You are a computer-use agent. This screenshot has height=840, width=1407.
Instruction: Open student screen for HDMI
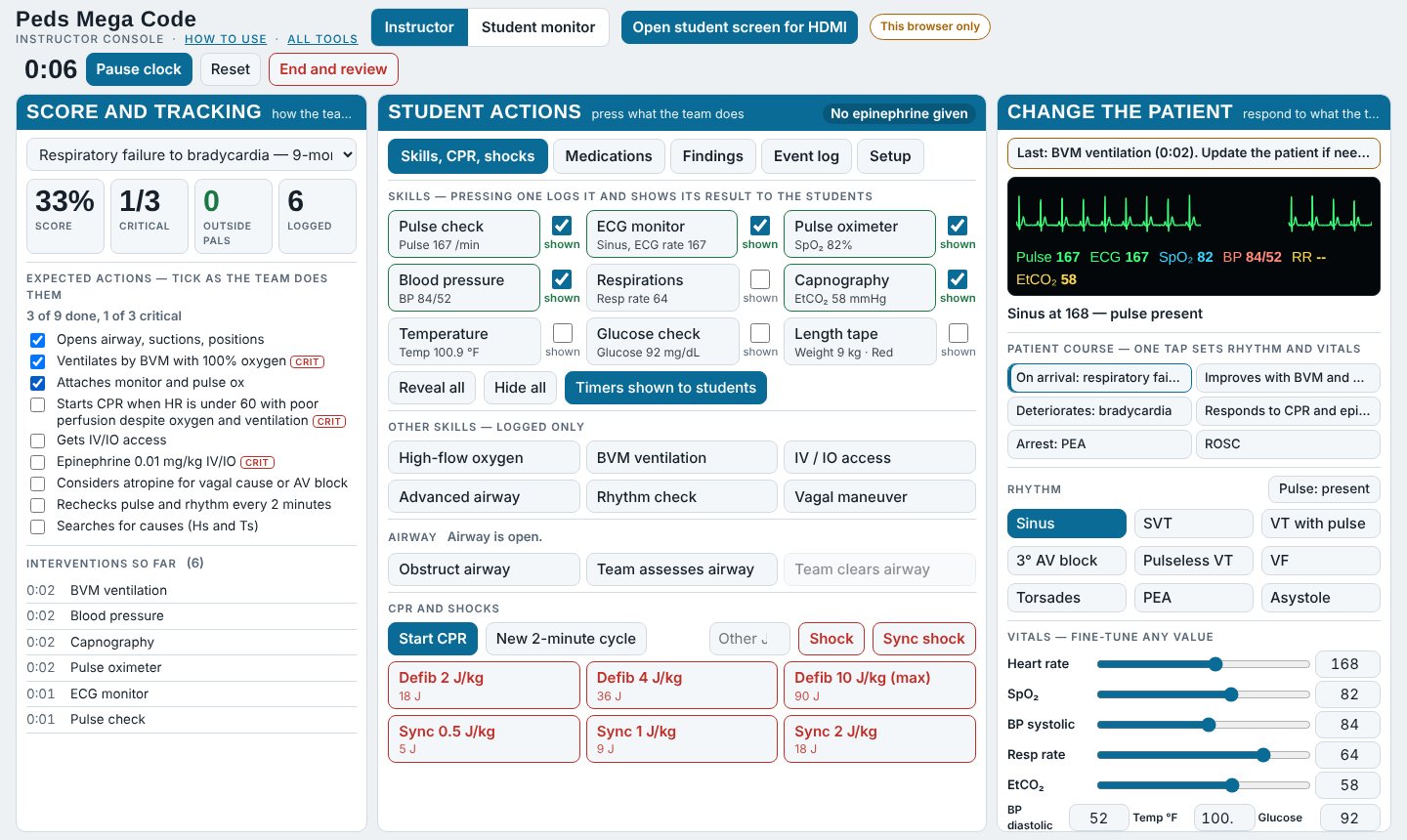click(x=740, y=27)
